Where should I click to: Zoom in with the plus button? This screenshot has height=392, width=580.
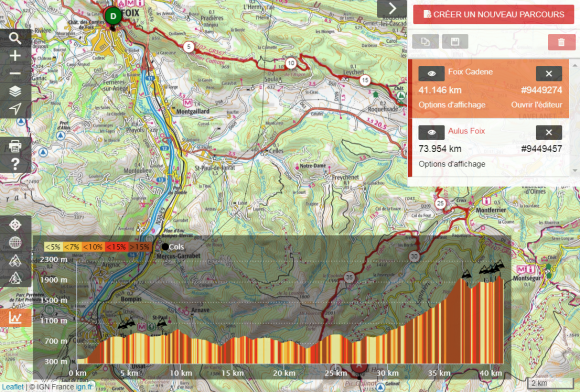(x=15, y=56)
